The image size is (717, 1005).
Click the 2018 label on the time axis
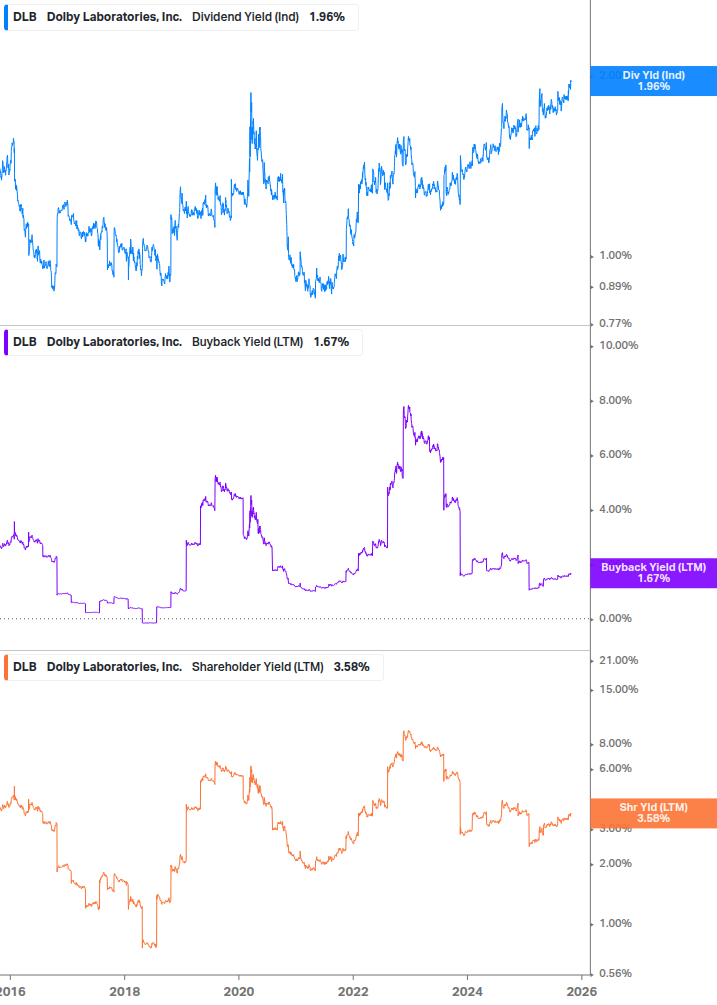point(124,991)
